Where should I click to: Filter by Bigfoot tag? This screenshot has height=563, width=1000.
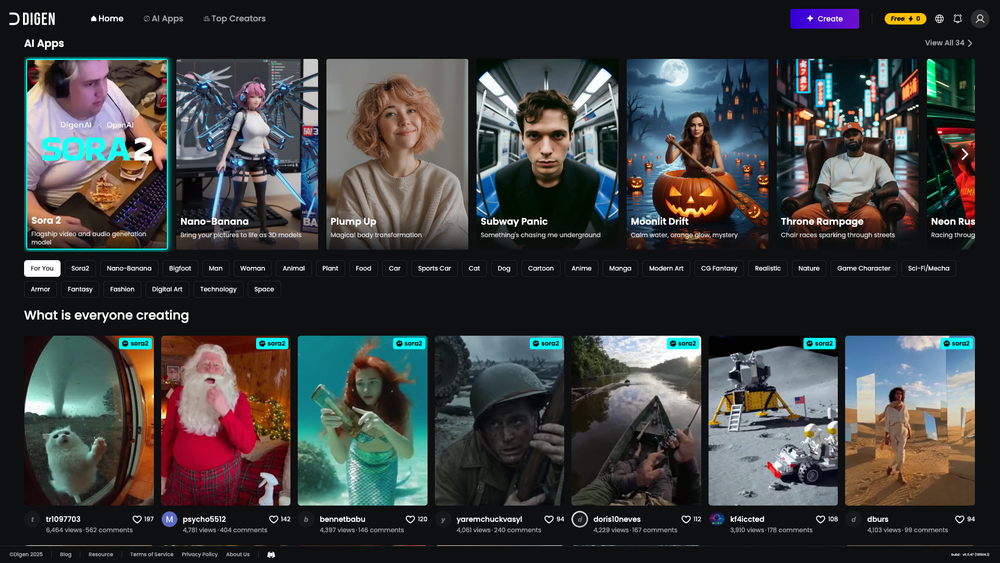(x=180, y=268)
